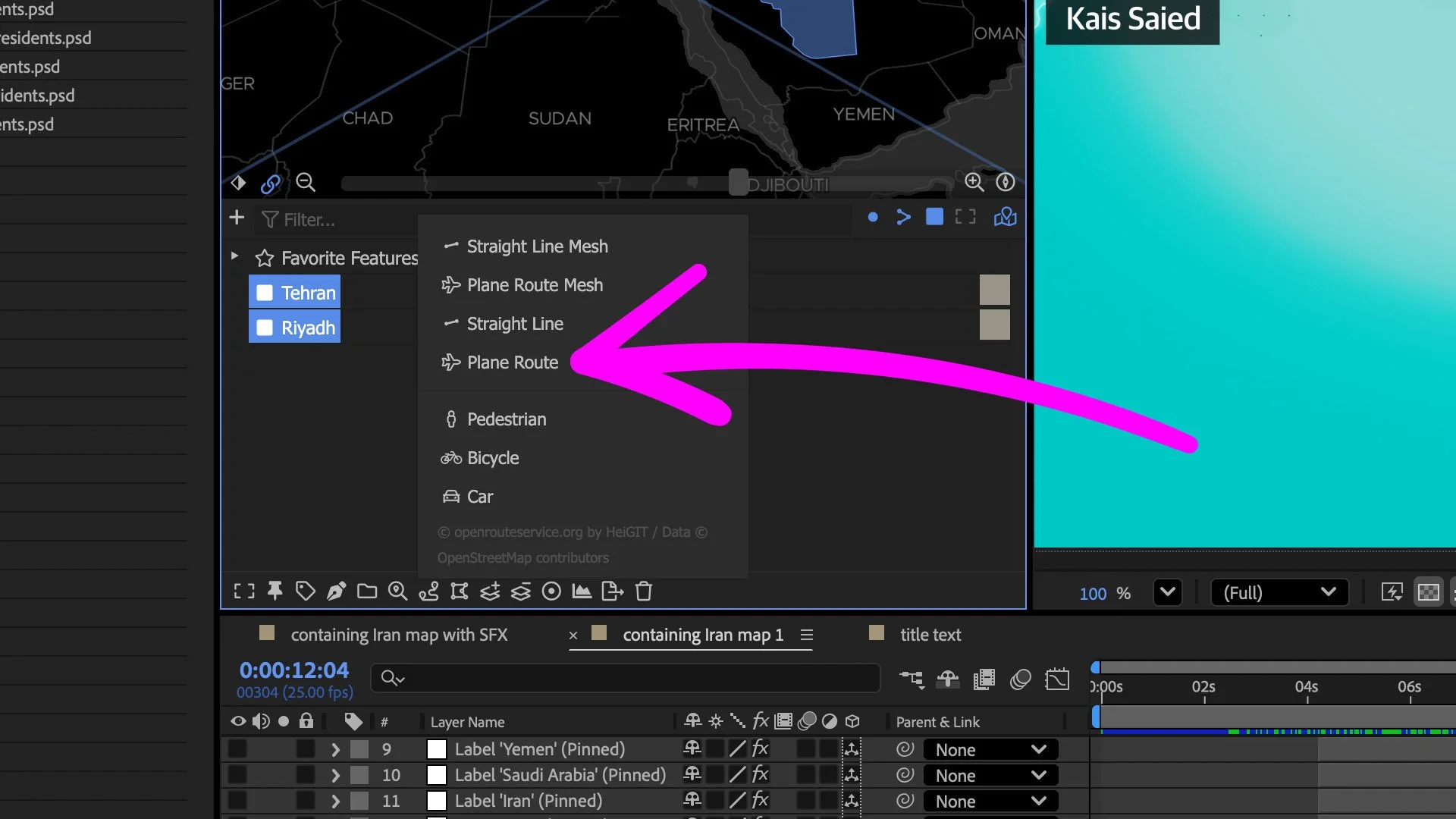
Task: Open the Full resolution dropdown
Action: (x=1279, y=592)
